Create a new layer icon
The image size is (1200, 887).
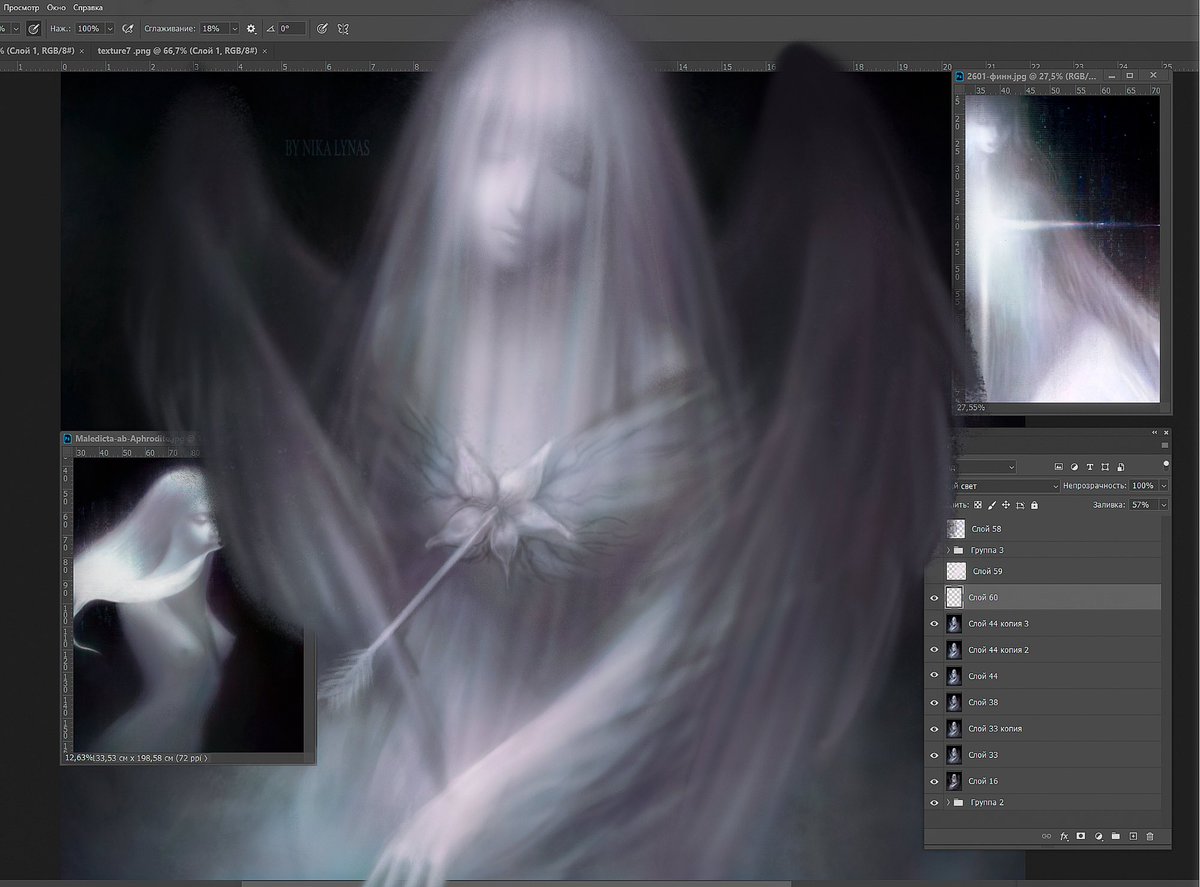(1133, 836)
